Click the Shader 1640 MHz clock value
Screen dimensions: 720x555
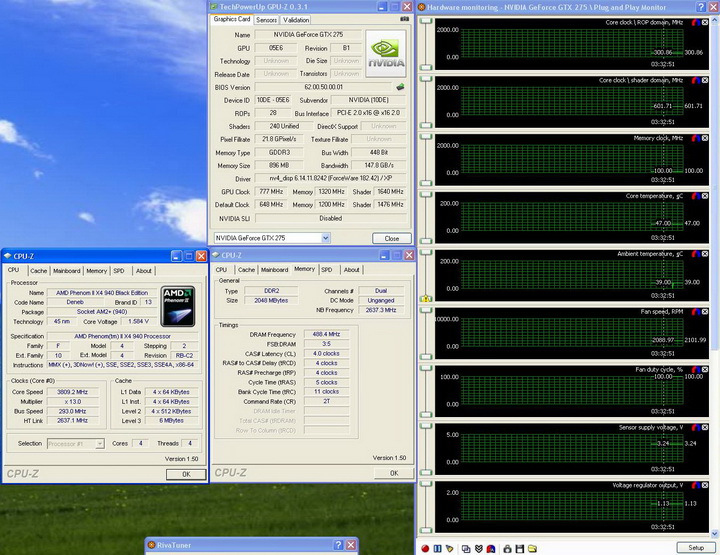pyautogui.click(x=390, y=191)
